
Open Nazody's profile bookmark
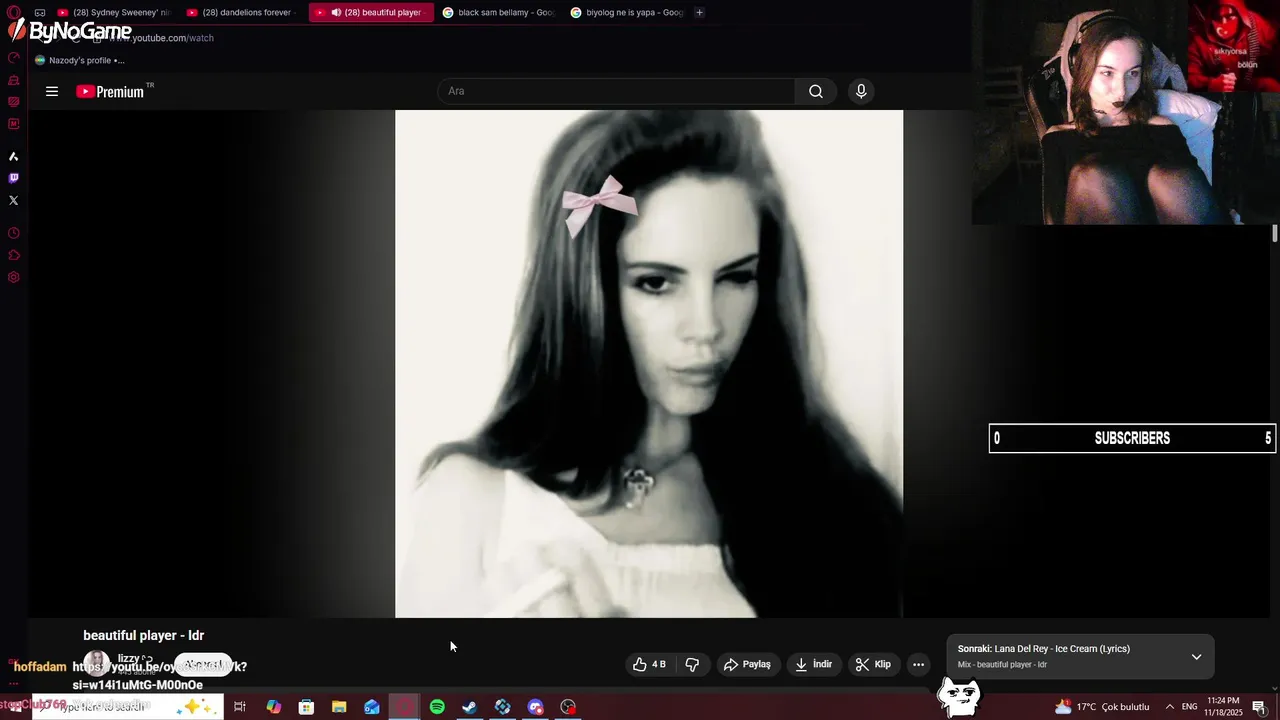pyautogui.click(x=80, y=60)
